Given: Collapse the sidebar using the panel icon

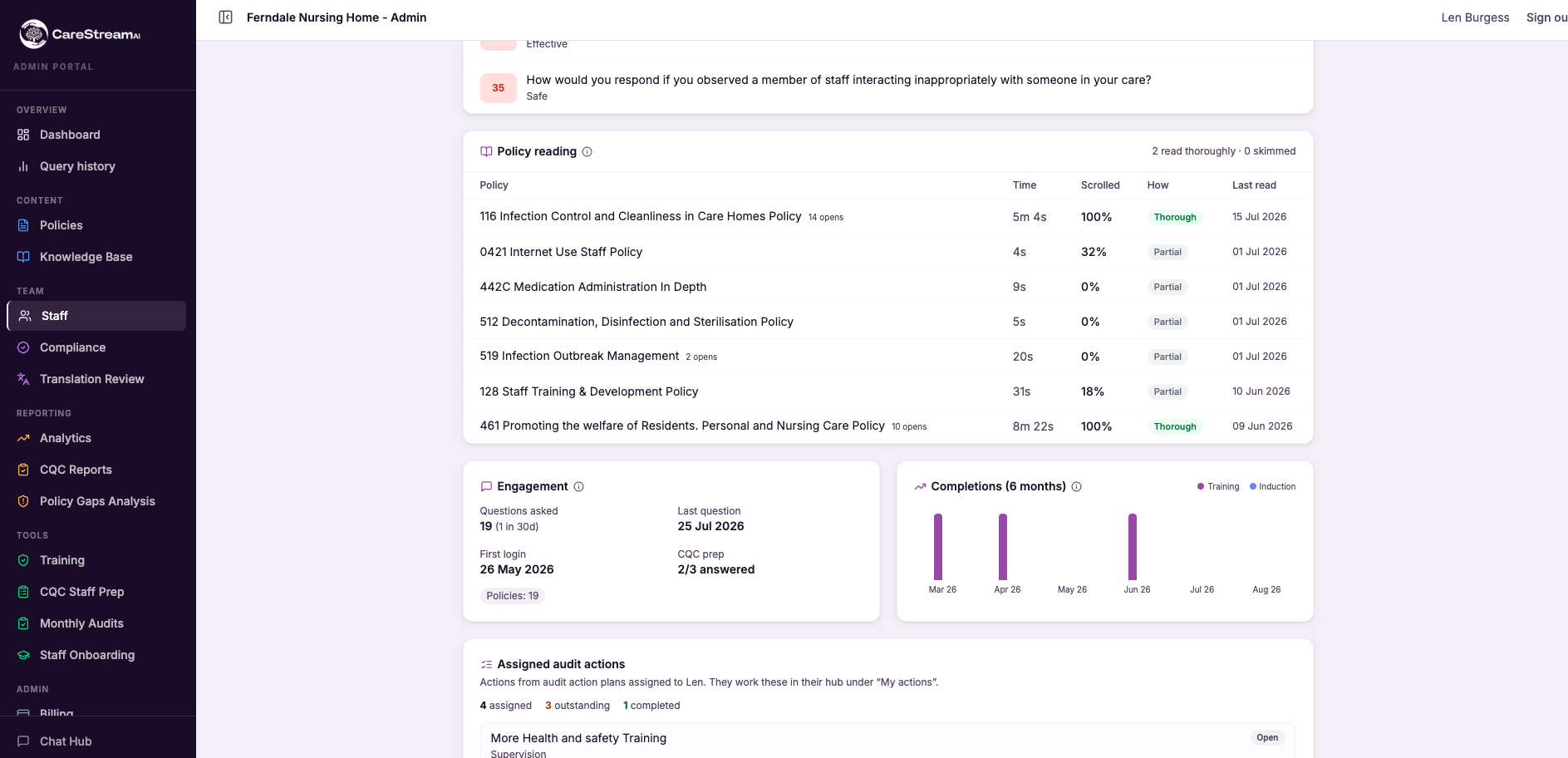Looking at the screenshot, I should click(x=225, y=17).
